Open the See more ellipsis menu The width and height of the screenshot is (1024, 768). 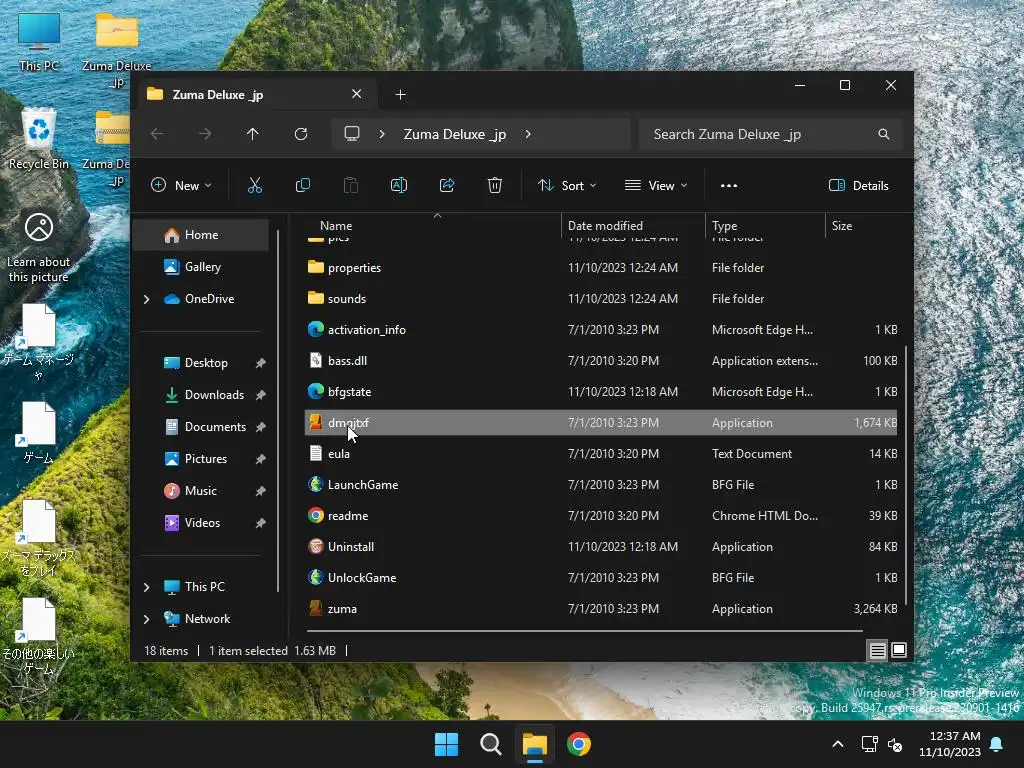729,185
